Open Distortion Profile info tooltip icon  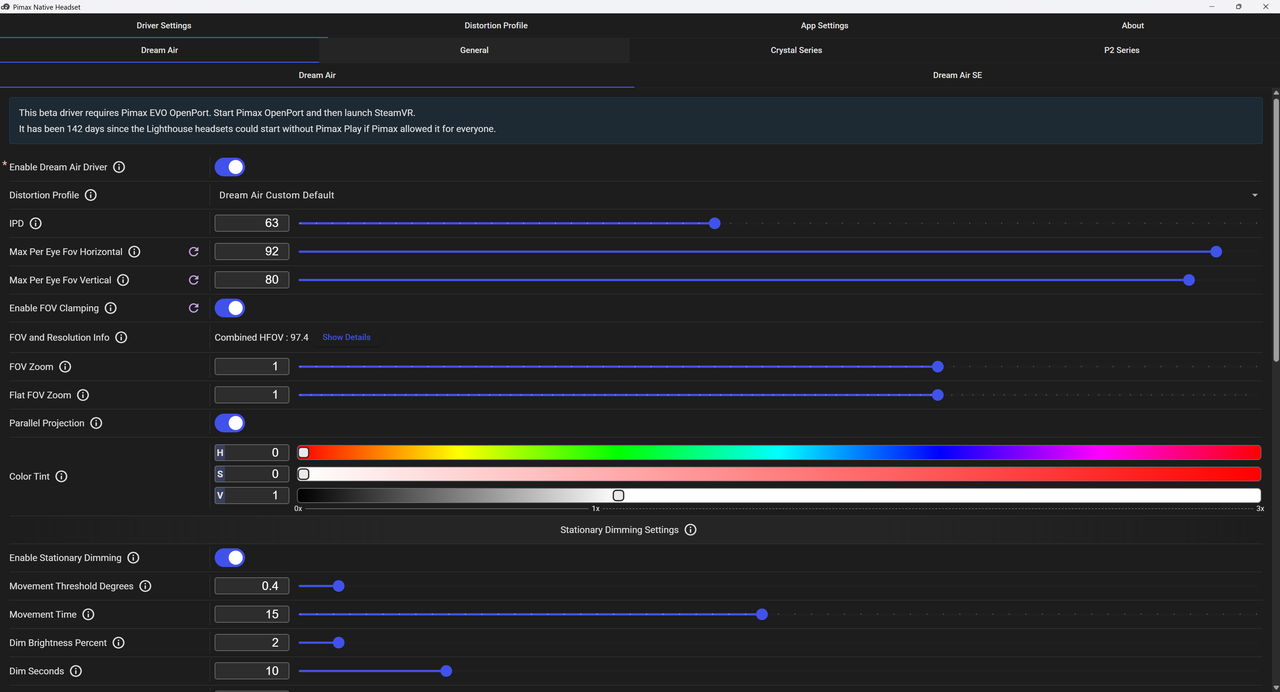(x=91, y=195)
